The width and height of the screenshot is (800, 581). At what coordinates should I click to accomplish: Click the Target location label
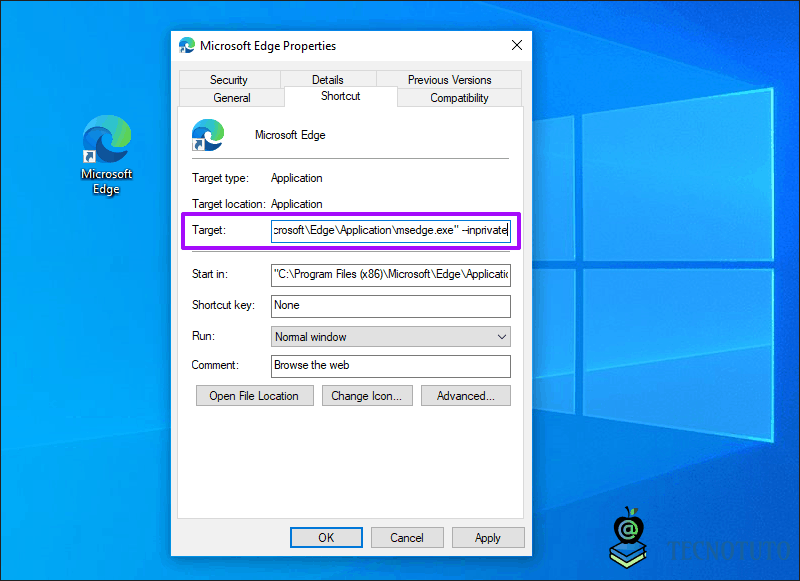[229, 204]
